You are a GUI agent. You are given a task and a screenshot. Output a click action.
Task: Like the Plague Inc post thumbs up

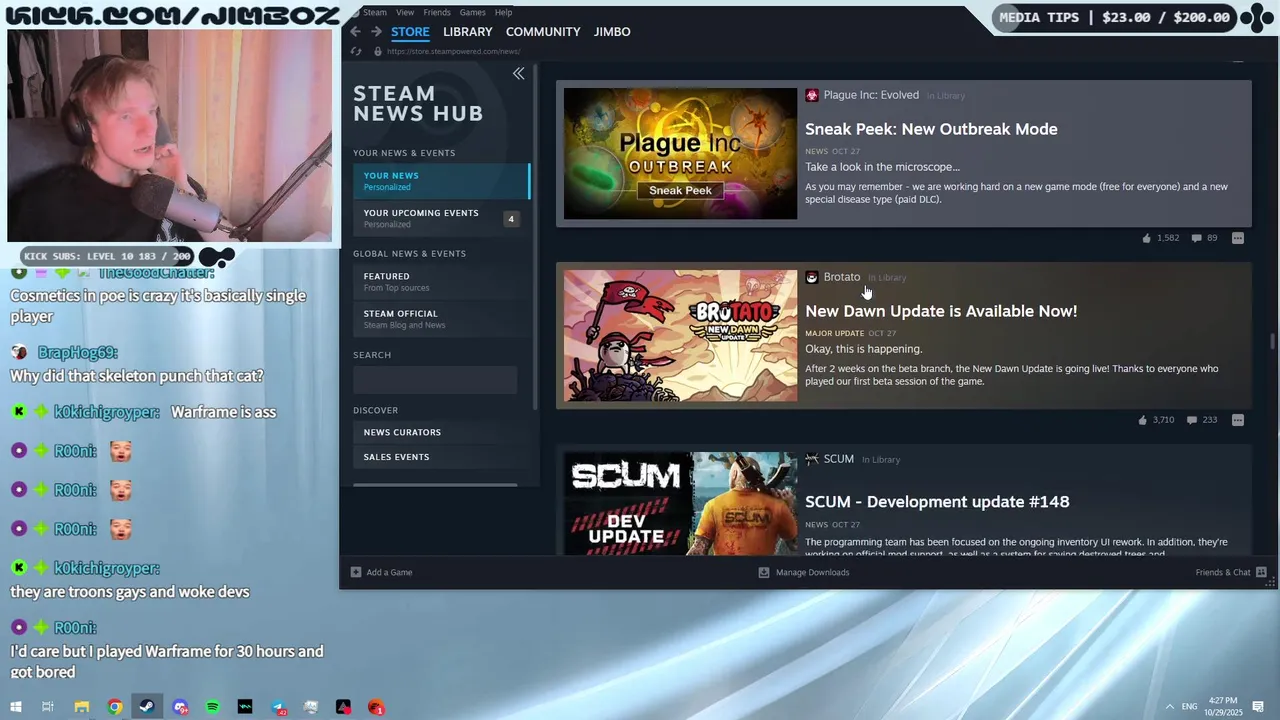coord(1146,238)
